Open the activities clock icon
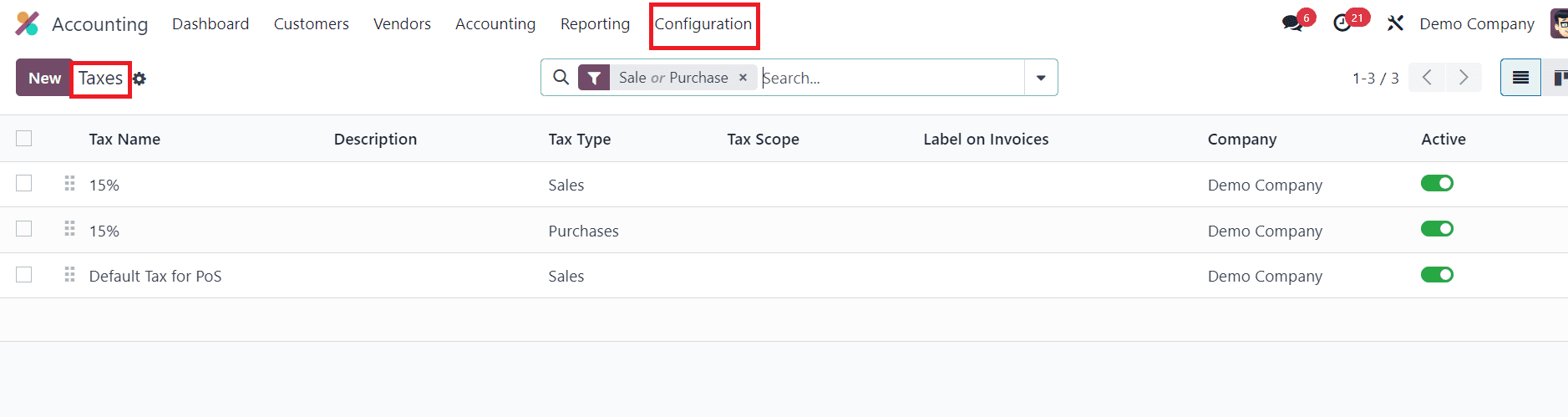The height and width of the screenshot is (417, 1568). pyautogui.click(x=1342, y=23)
